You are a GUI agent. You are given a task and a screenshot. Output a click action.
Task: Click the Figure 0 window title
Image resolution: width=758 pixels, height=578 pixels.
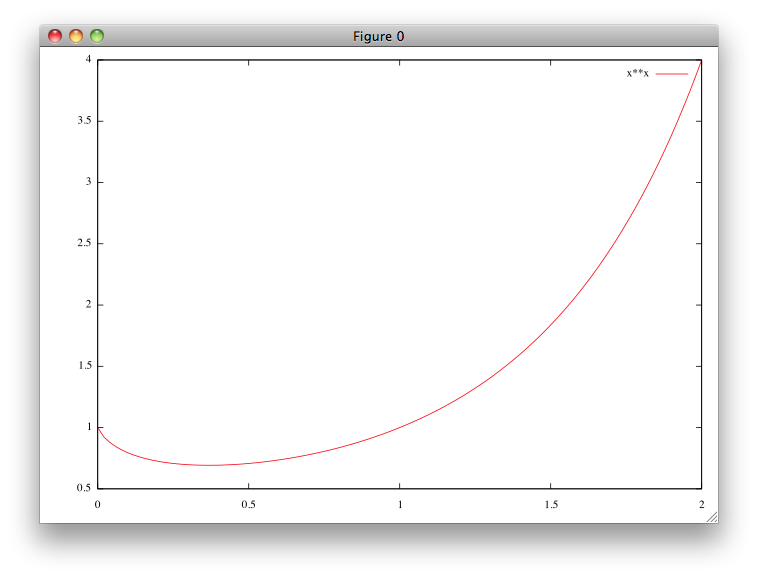click(x=378, y=36)
